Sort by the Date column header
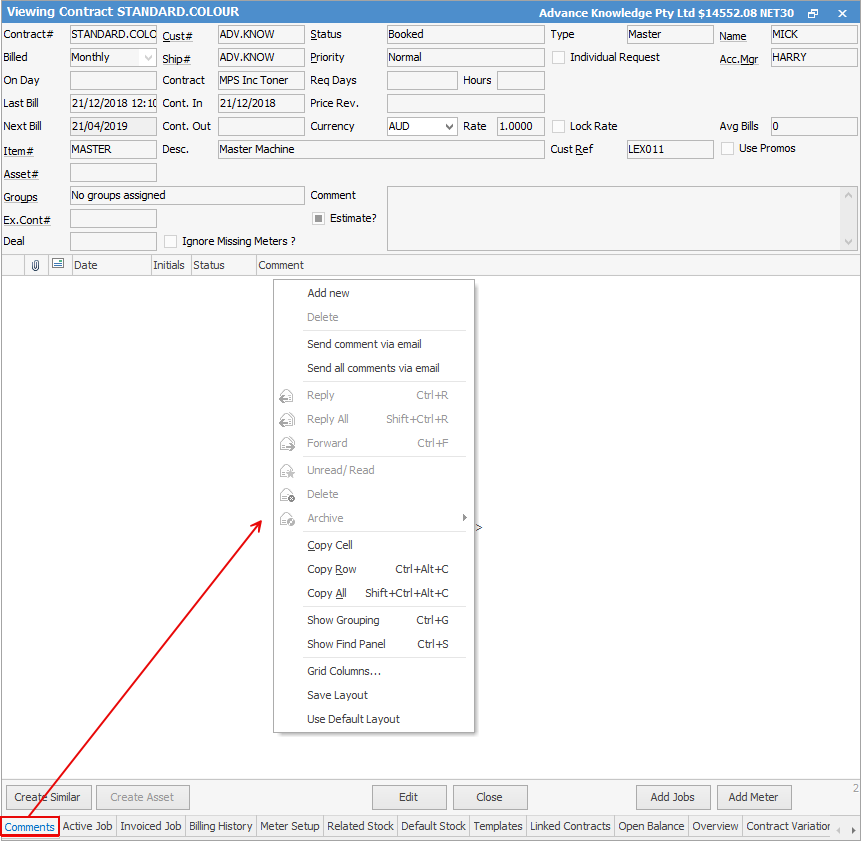 coord(111,265)
